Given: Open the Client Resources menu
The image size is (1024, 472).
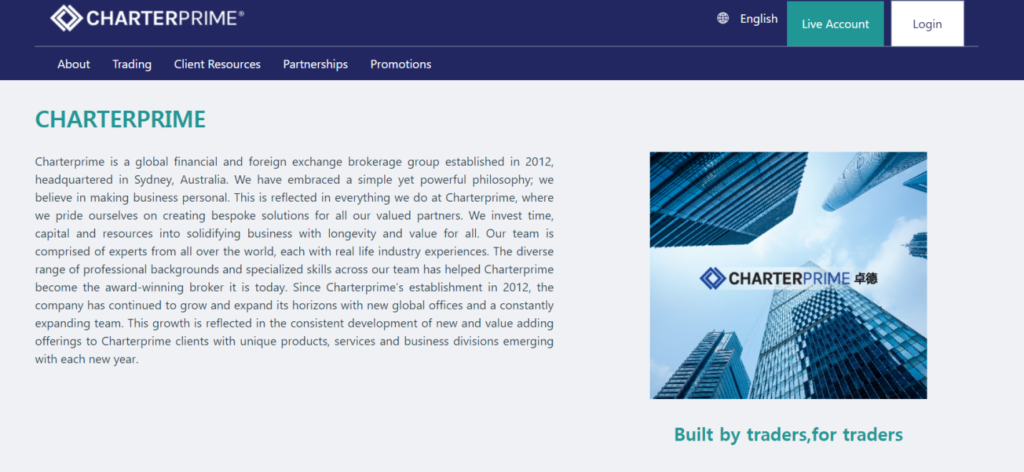Looking at the screenshot, I should point(217,64).
